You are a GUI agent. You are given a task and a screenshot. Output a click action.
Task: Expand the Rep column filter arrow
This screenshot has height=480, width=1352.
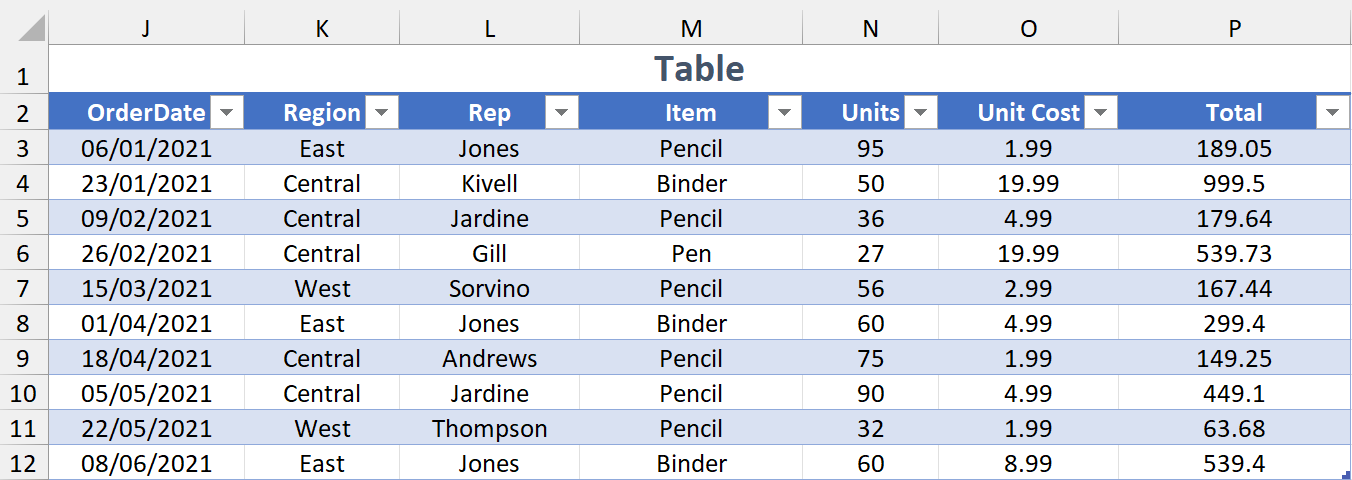(x=562, y=113)
